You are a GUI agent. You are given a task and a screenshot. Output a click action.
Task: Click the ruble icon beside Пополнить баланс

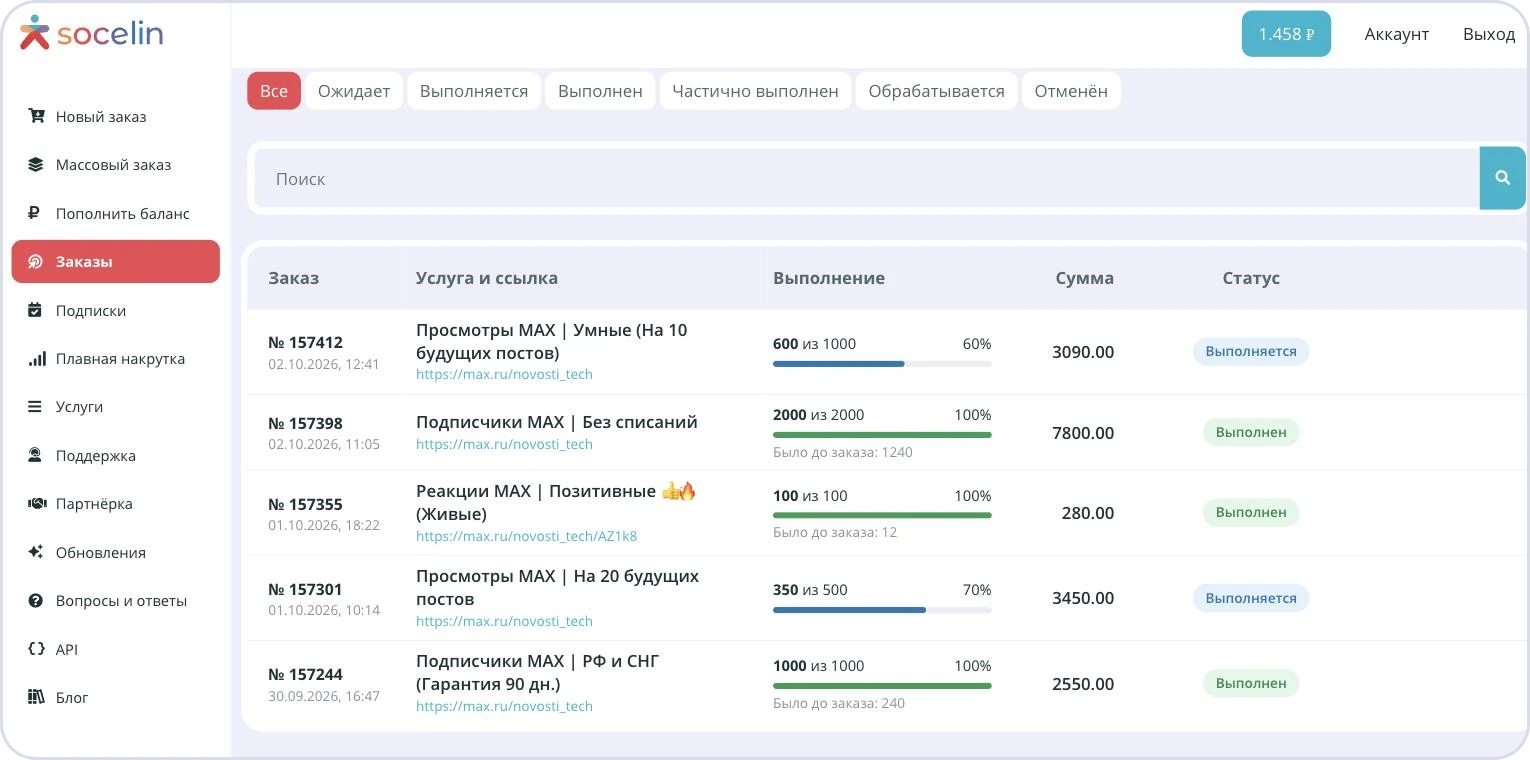tap(34, 213)
